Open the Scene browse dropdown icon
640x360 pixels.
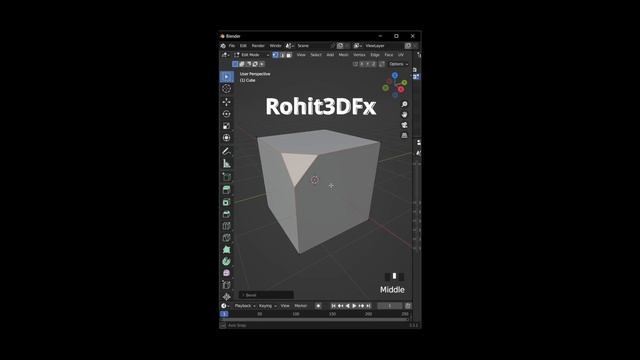click(289, 46)
